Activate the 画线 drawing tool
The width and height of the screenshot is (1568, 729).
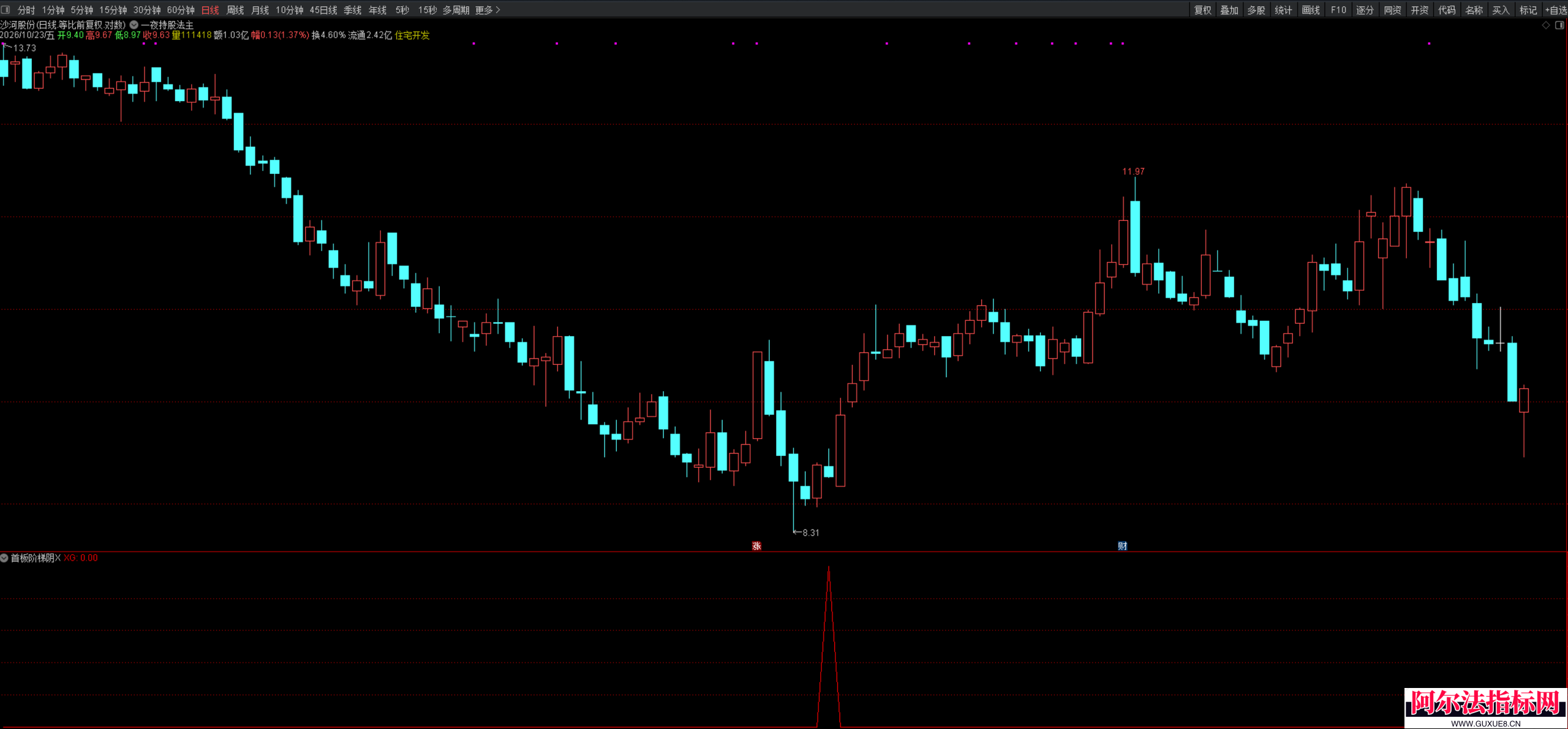[x=1311, y=10]
